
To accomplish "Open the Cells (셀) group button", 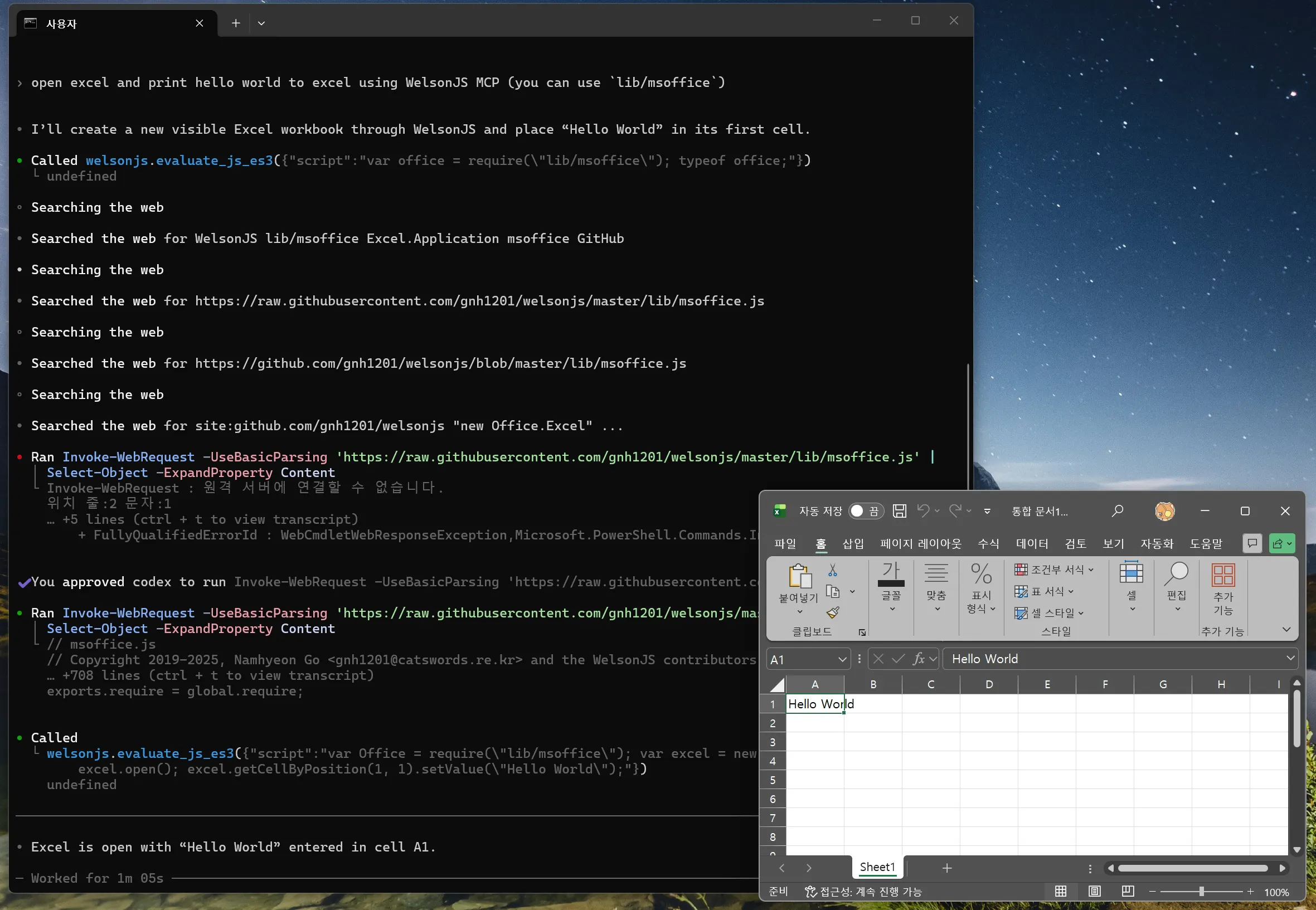I will (x=1132, y=587).
